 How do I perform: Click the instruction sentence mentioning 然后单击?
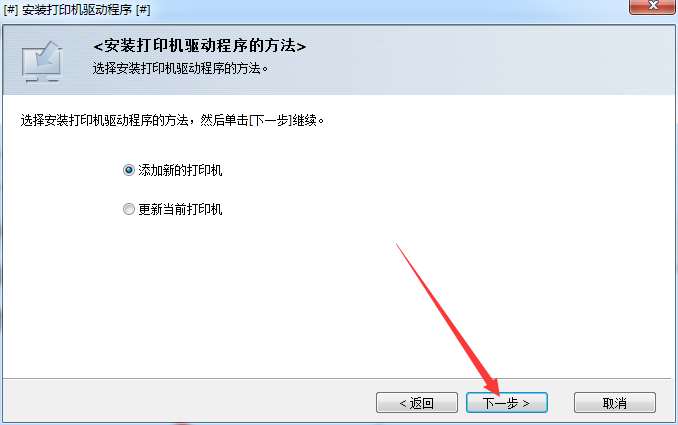(173, 120)
